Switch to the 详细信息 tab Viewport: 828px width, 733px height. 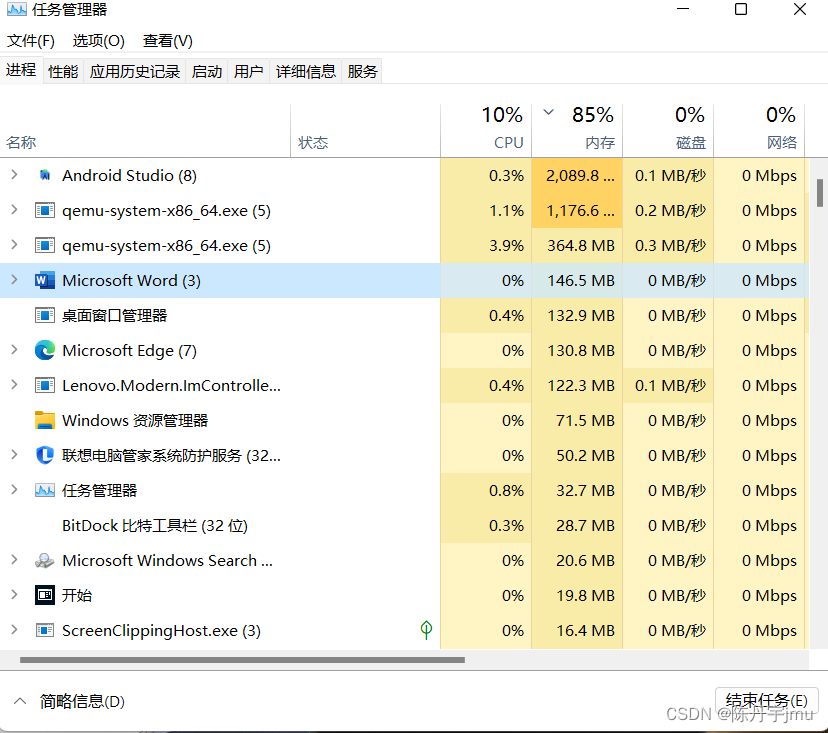point(306,71)
